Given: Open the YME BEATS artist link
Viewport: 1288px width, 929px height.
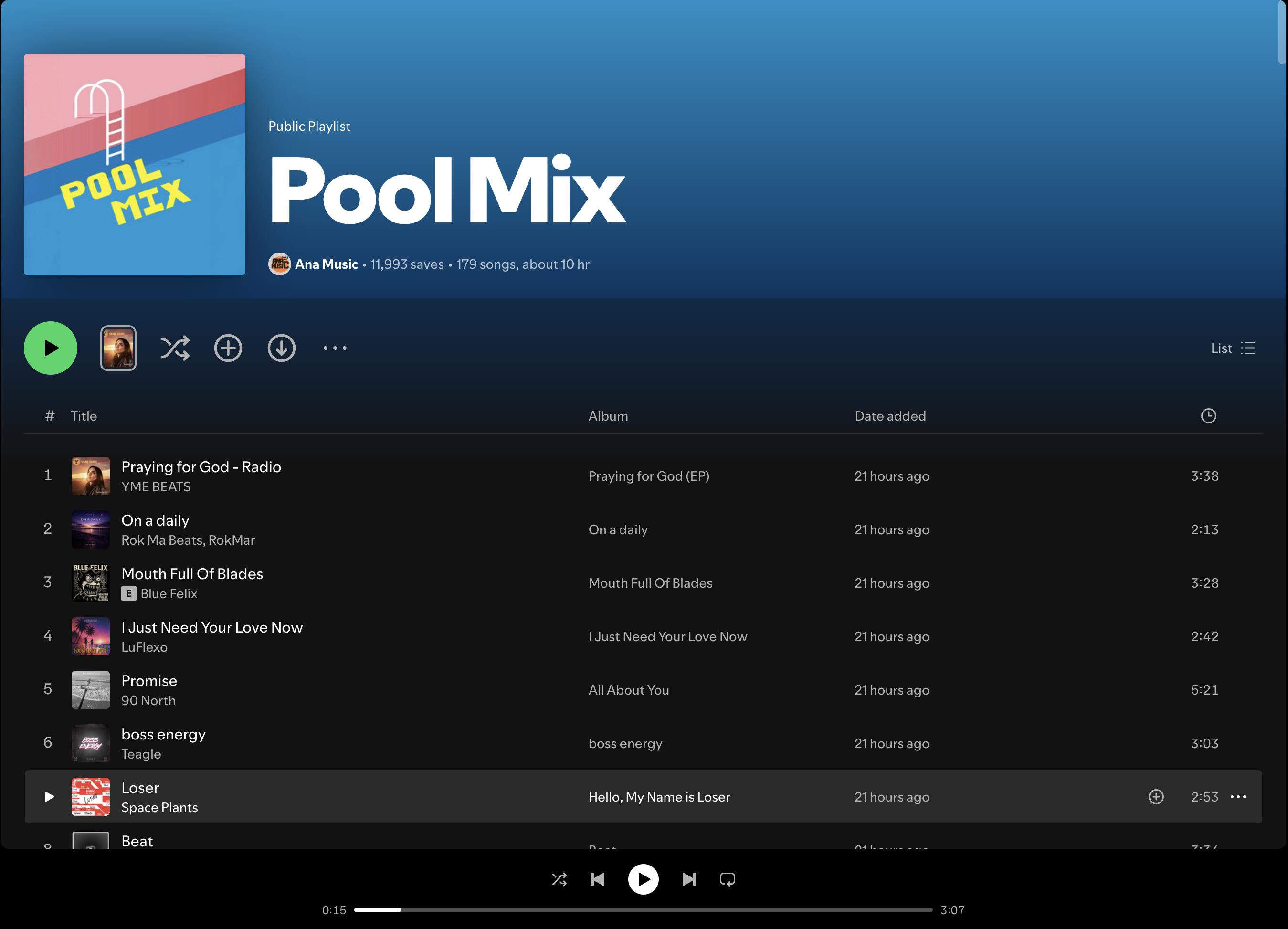Looking at the screenshot, I should 156,486.
